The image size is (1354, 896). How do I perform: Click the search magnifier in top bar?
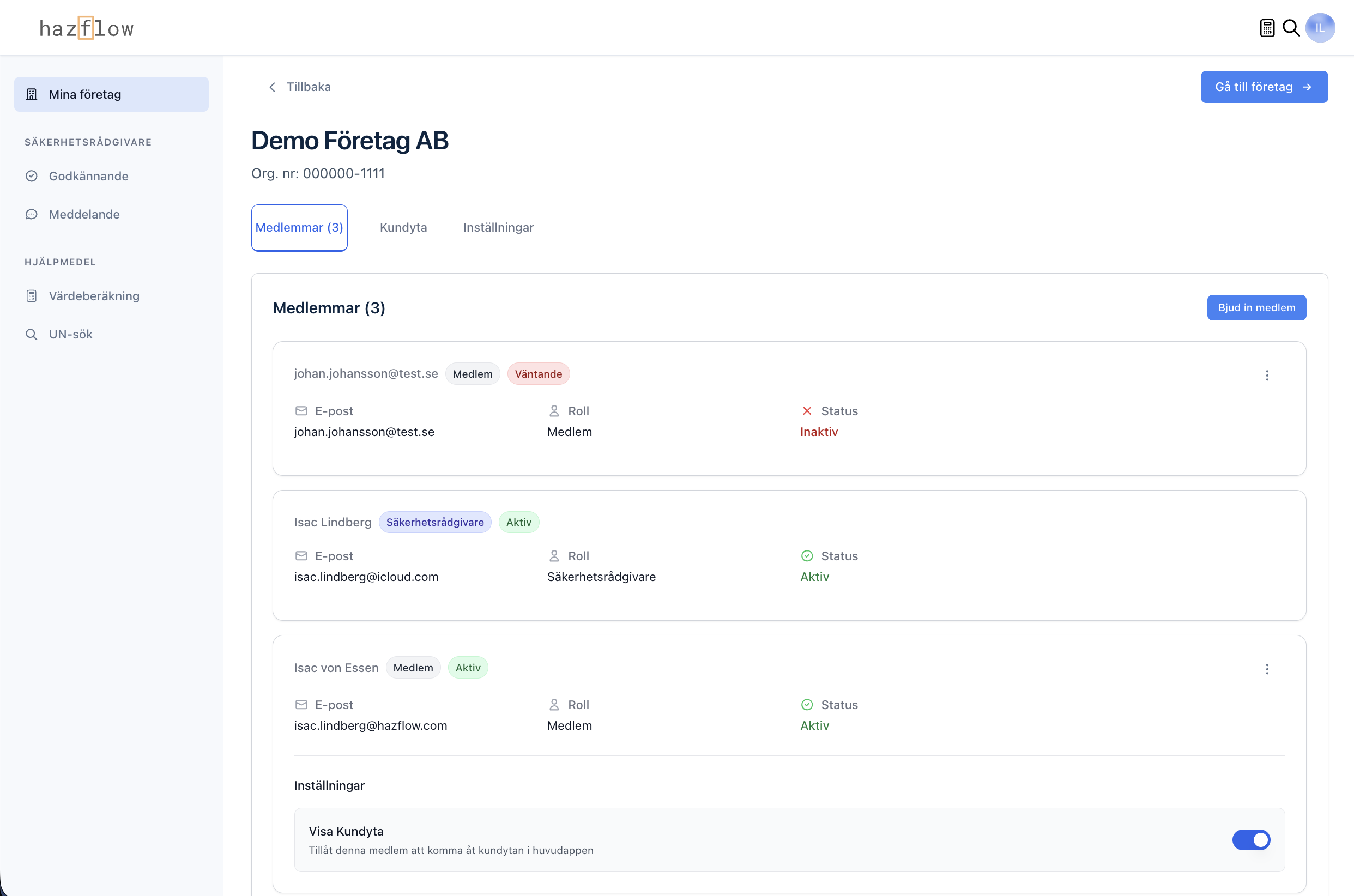click(1291, 28)
